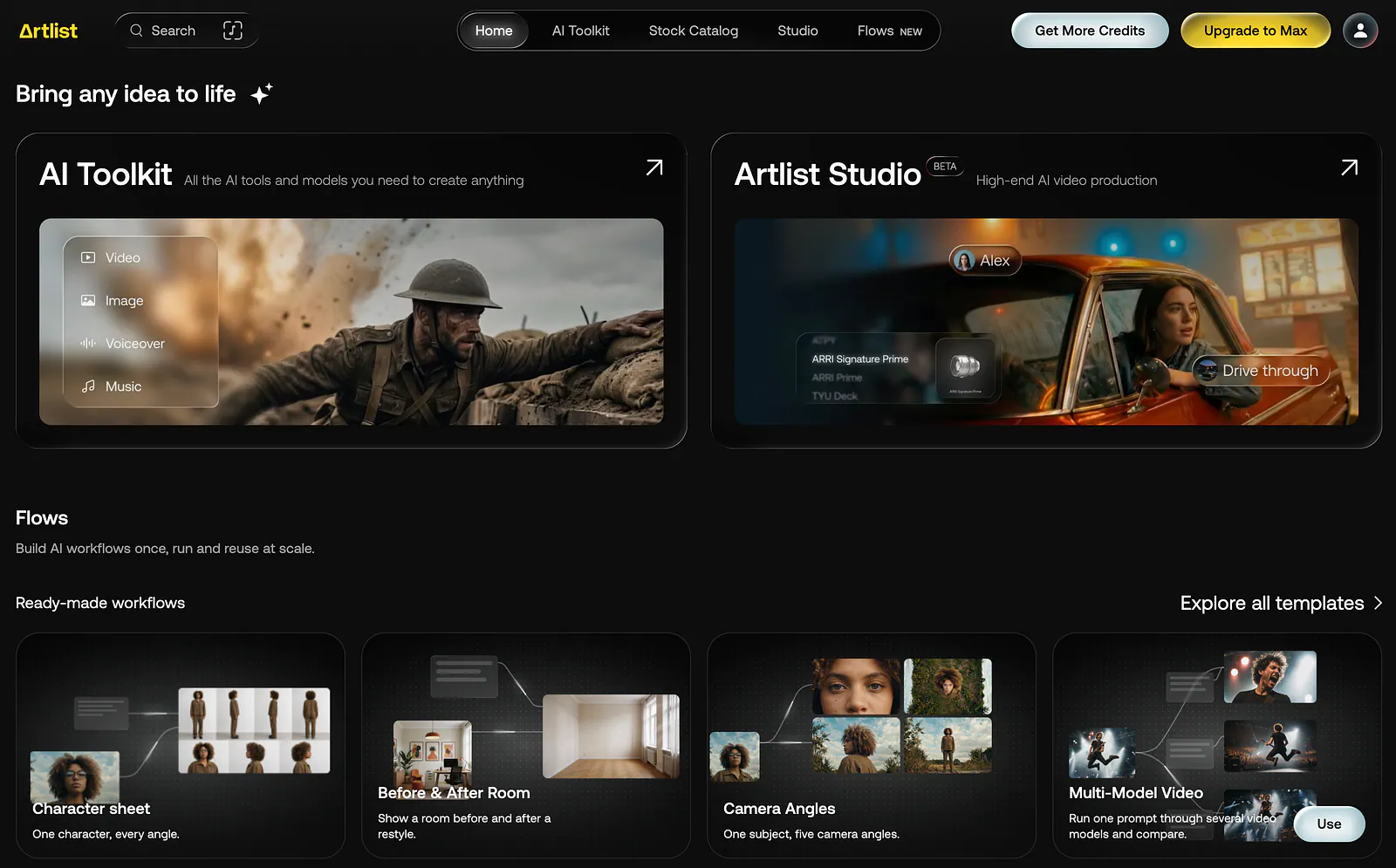Switch to the Home tab
The width and height of the screenshot is (1396, 868).
[494, 31]
